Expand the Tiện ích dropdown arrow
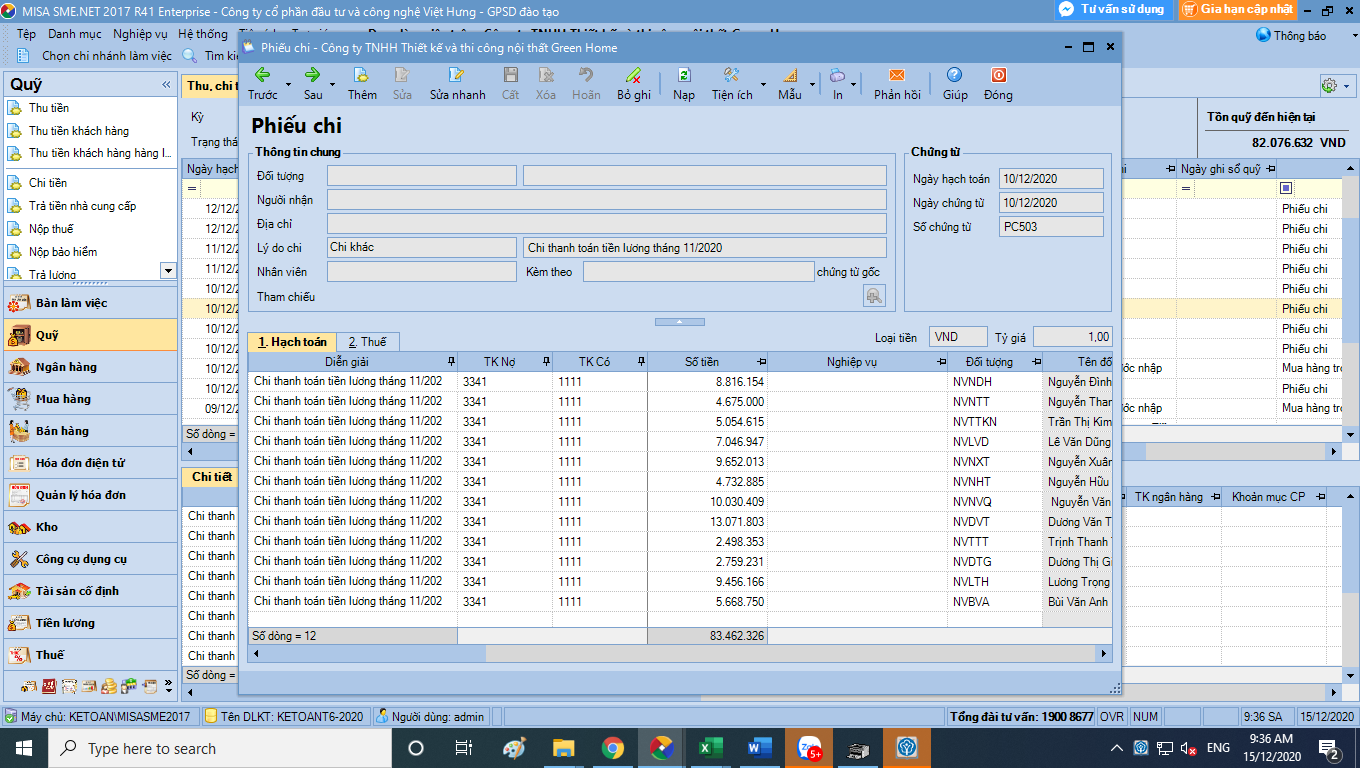 point(764,85)
